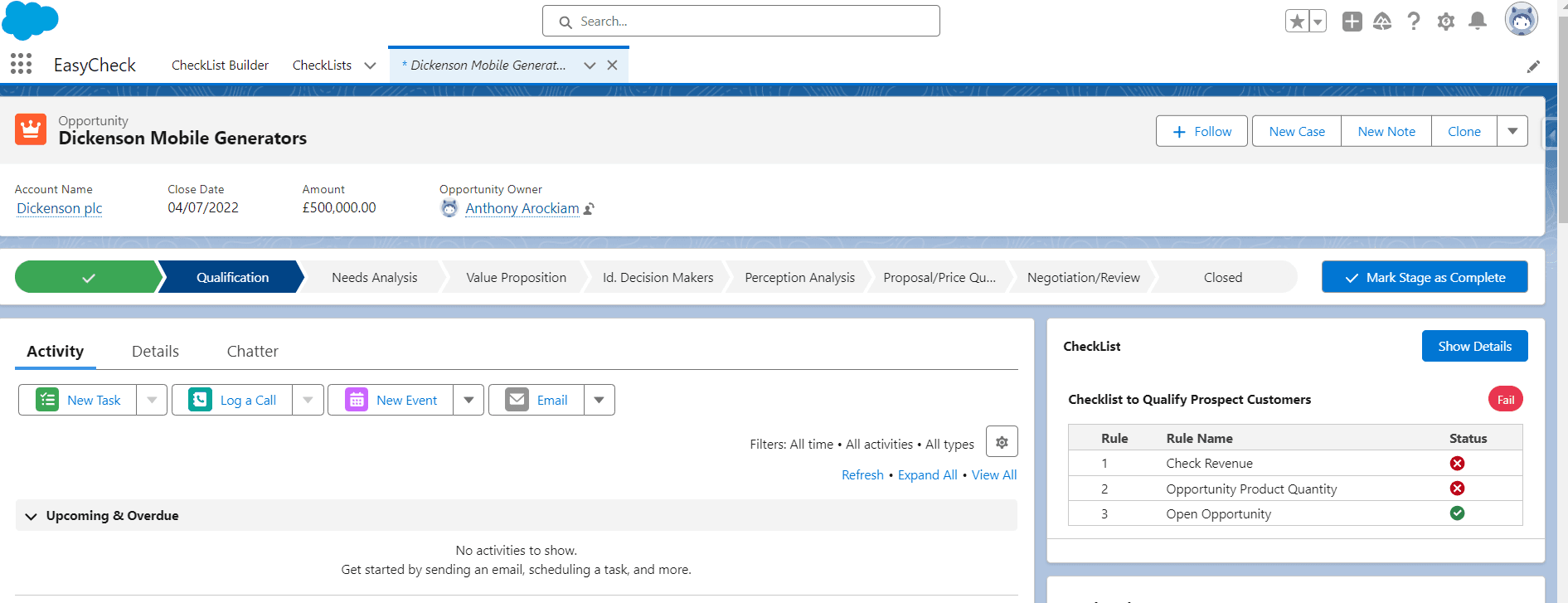The height and width of the screenshot is (603, 1568).
Task: Open the App Launcher grid icon
Action: coord(21,64)
